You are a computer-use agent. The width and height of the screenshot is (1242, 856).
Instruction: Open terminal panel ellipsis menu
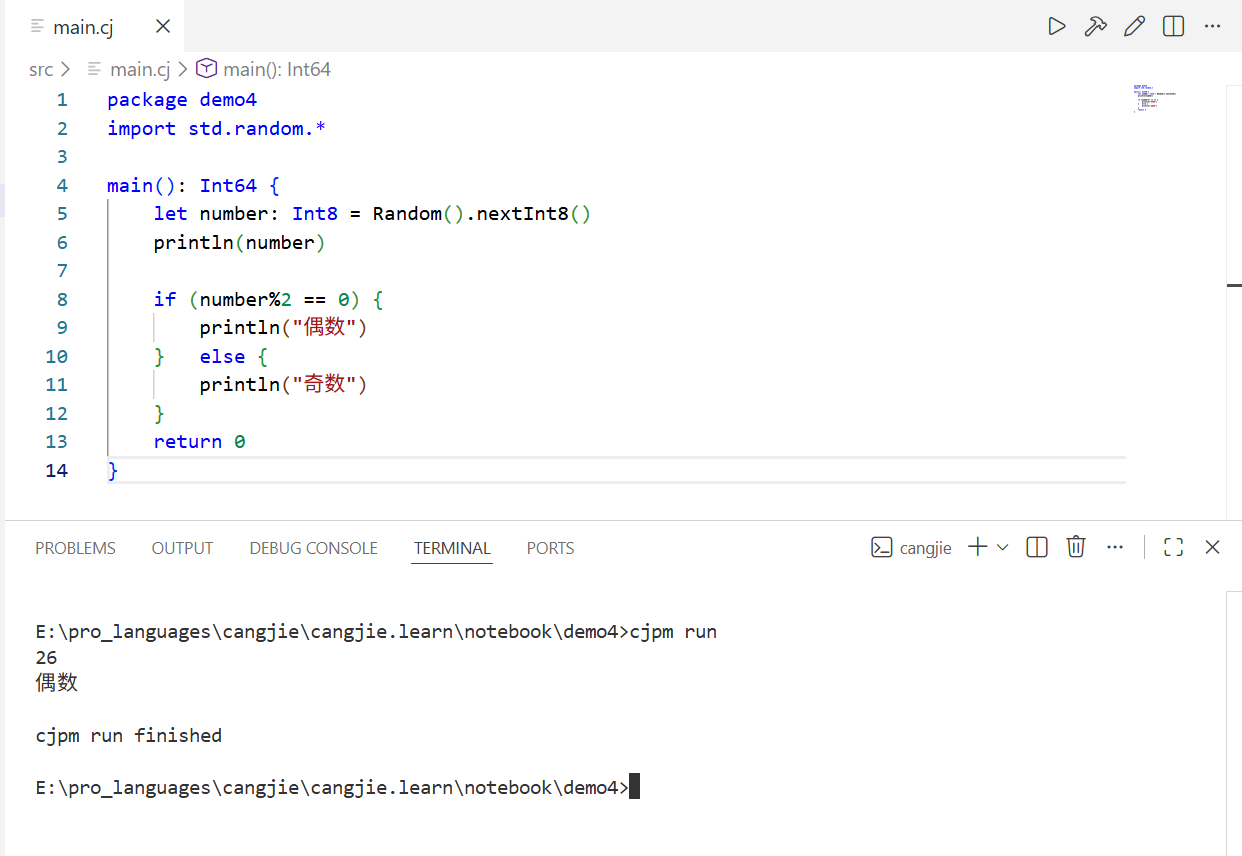(1115, 547)
